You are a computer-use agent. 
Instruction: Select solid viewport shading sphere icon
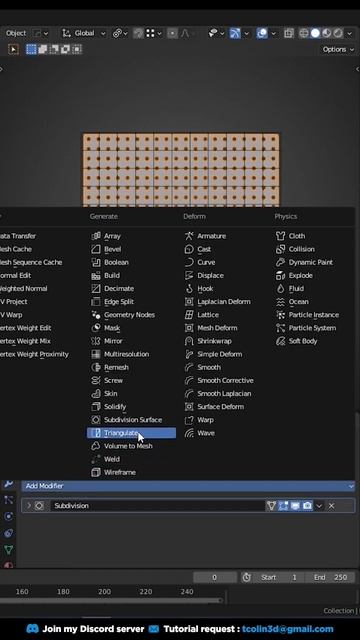tap(315, 33)
